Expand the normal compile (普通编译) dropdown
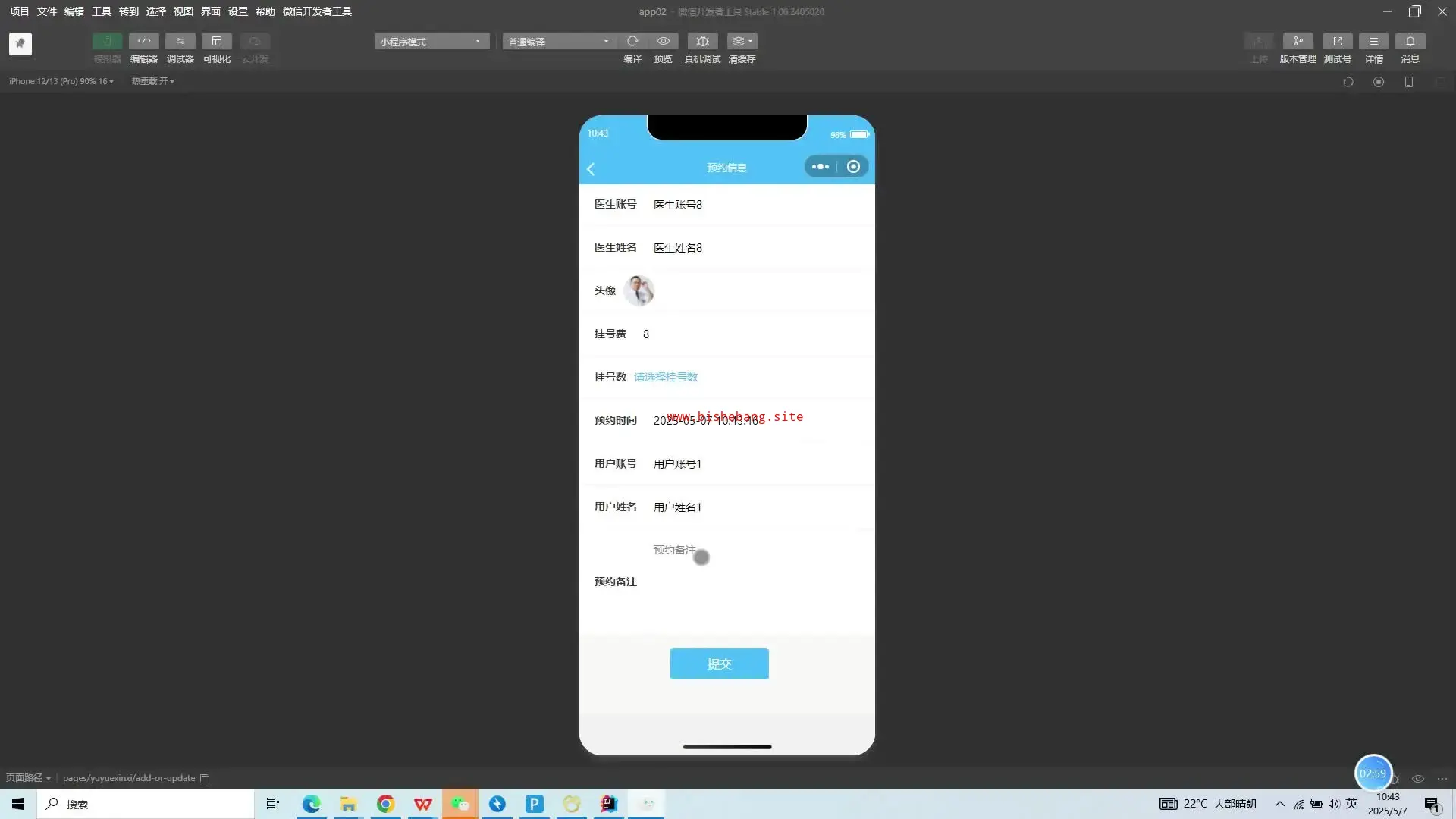The image size is (1456, 819). click(x=558, y=41)
